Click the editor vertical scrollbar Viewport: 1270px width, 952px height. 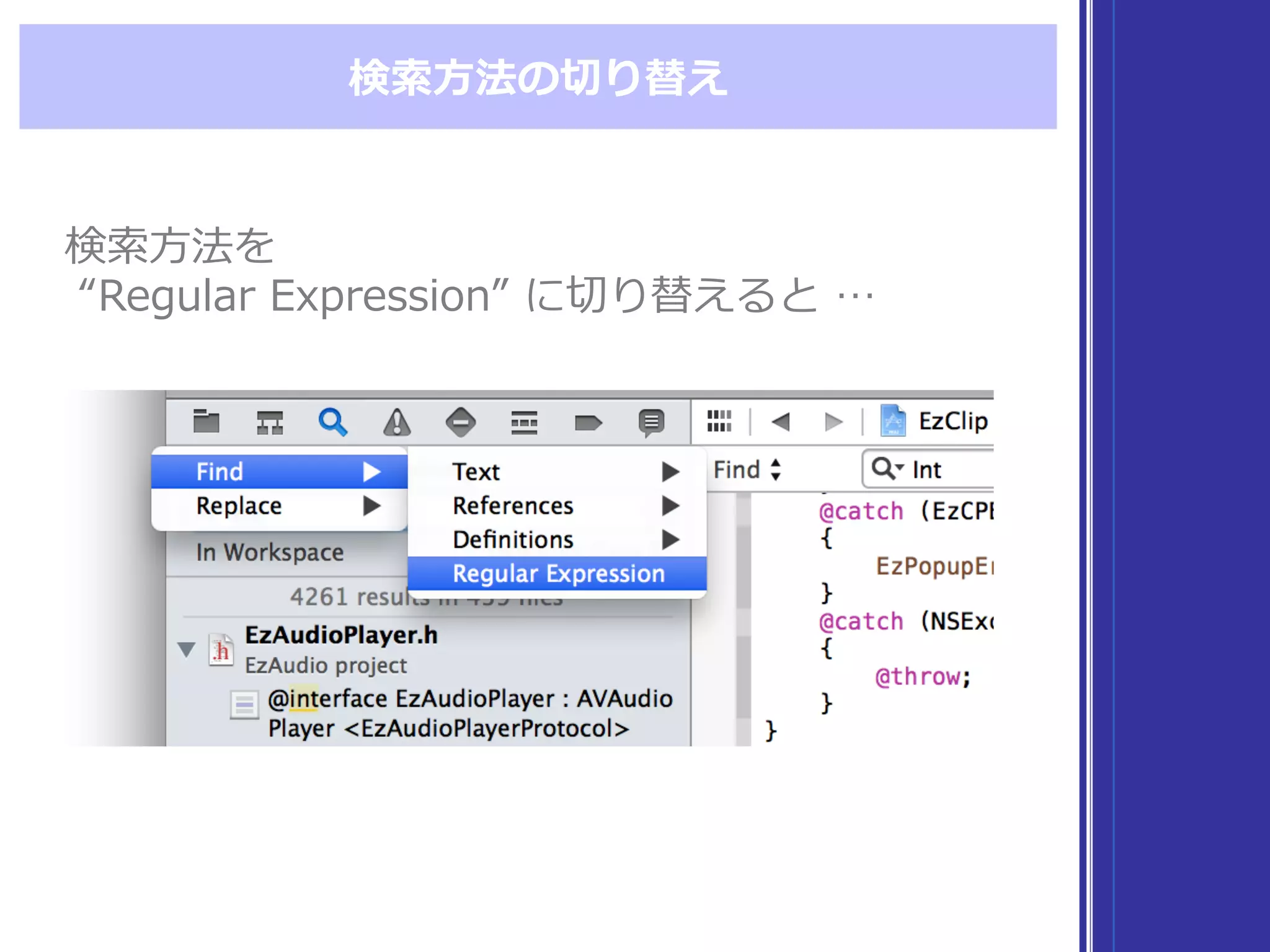click(x=744, y=620)
